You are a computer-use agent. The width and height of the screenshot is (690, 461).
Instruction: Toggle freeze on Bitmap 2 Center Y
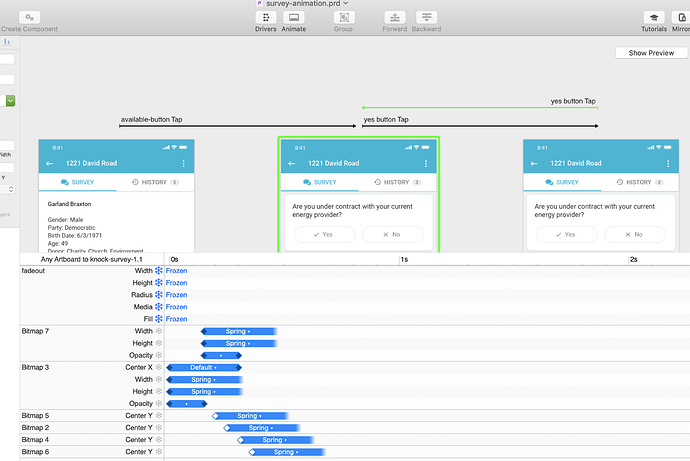(159, 428)
